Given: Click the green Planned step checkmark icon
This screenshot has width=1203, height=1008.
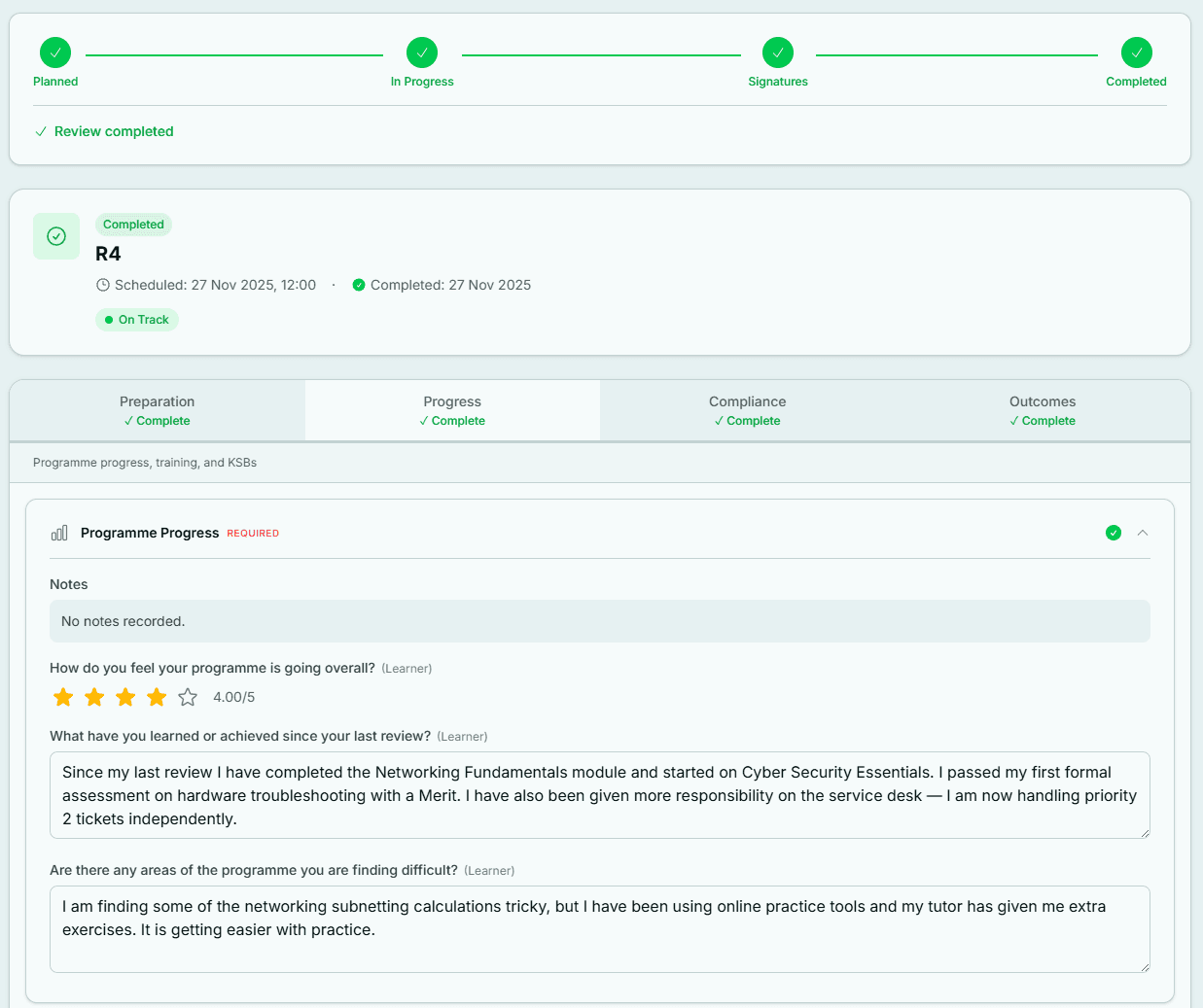Looking at the screenshot, I should click(55, 52).
